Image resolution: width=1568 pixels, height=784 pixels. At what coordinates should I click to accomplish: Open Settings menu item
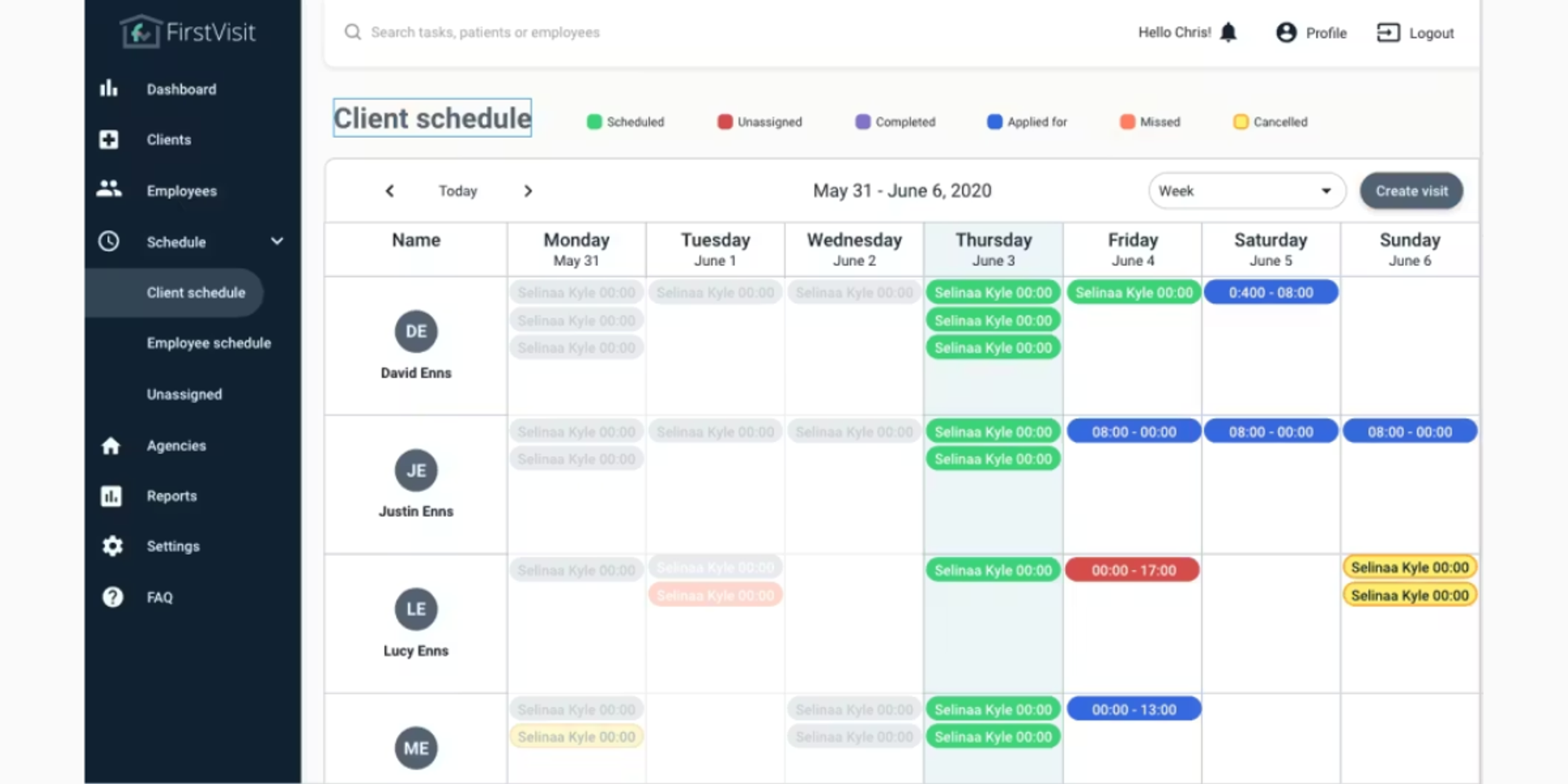(x=173, y=546)
